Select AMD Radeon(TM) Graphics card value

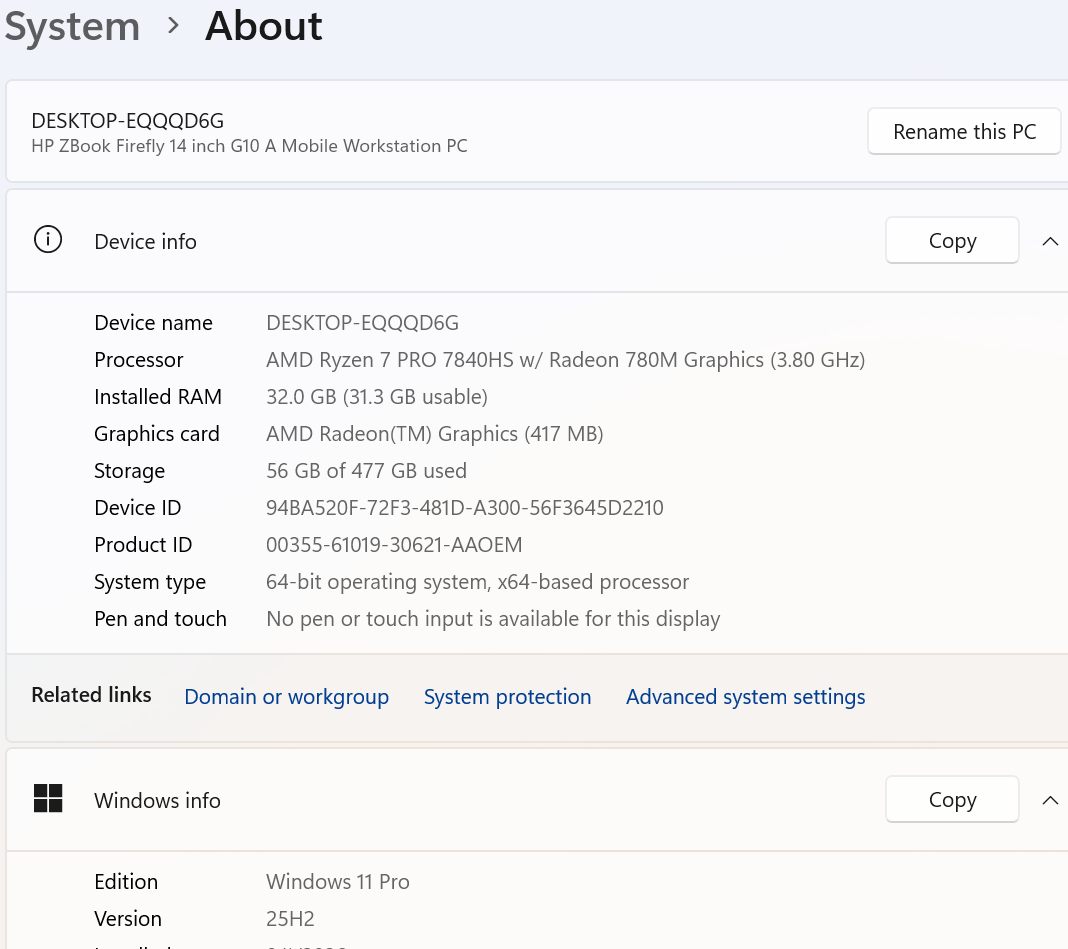[x=435, y=433]
